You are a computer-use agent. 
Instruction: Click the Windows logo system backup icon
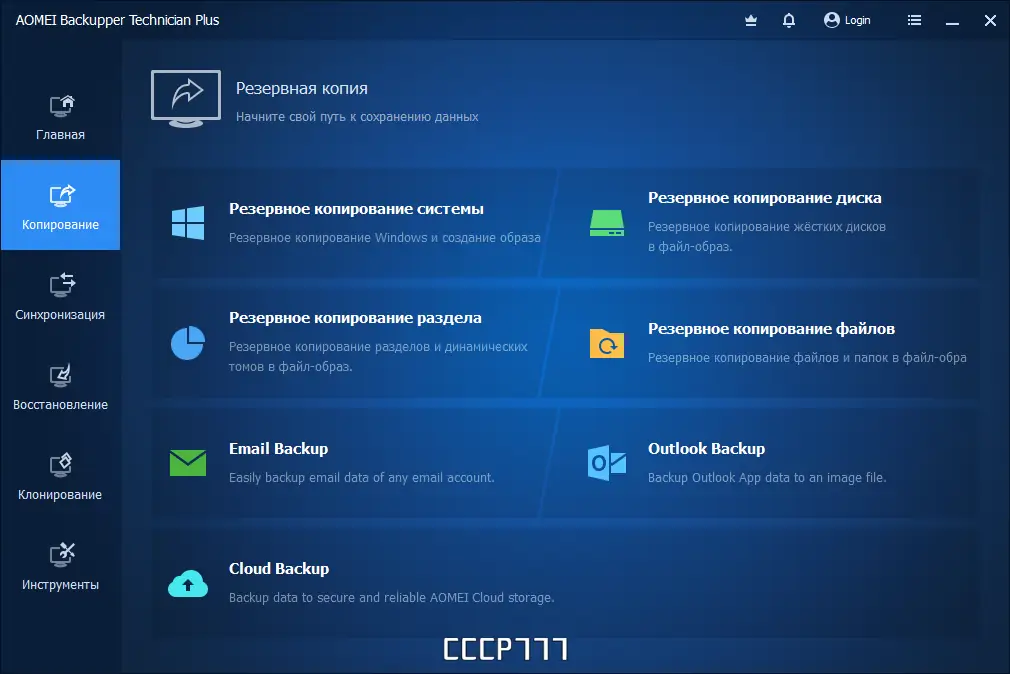pos(188,223)
